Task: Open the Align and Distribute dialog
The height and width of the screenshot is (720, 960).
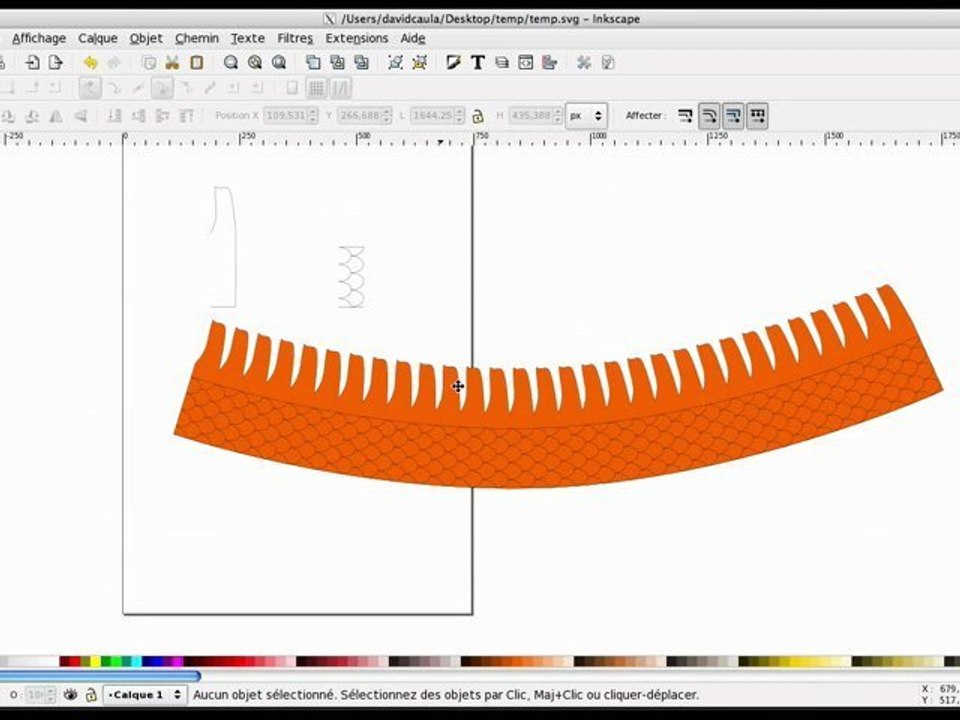Action: click(549, 62)
